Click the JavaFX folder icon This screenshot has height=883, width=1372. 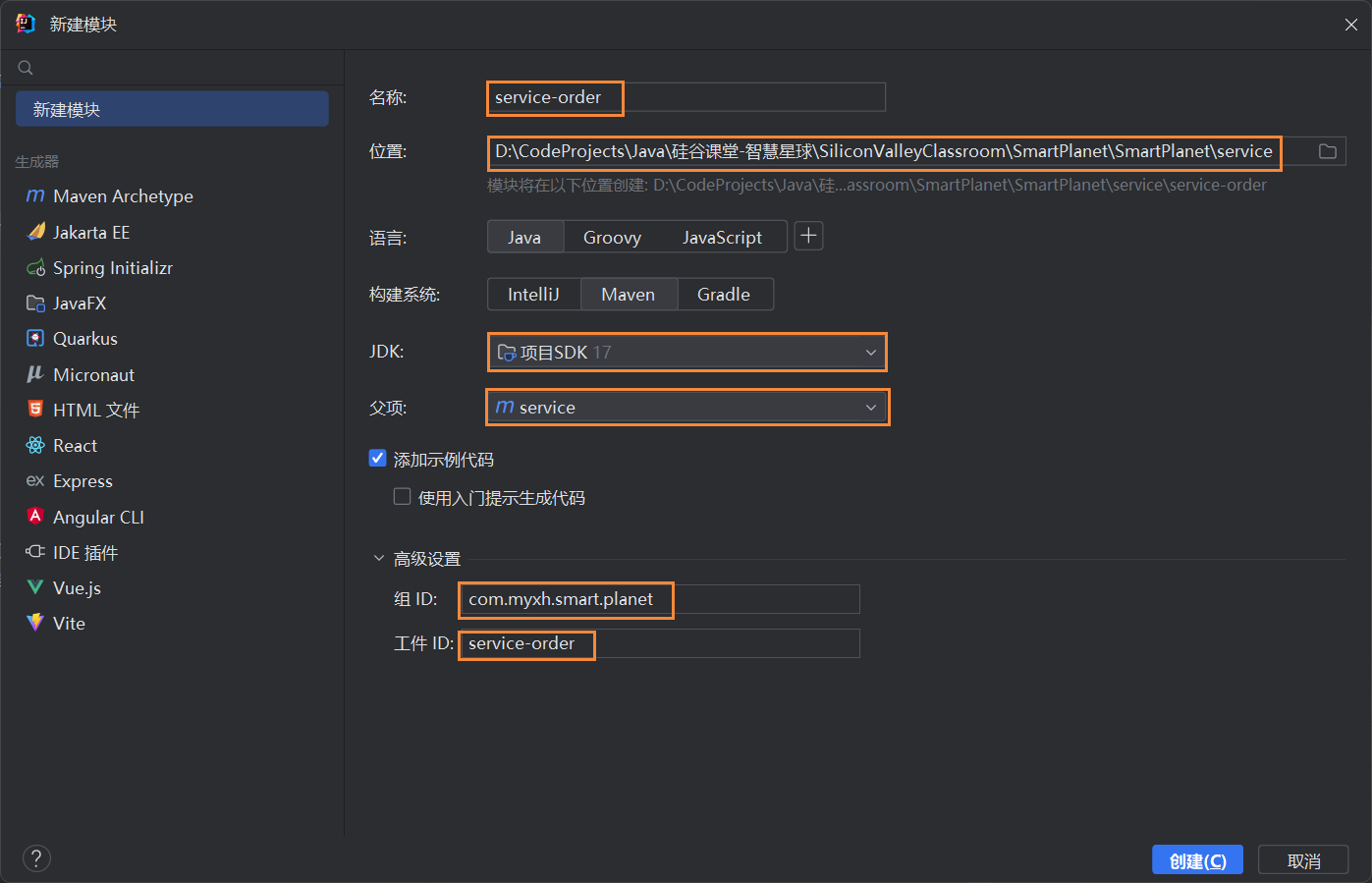coord(35,304)
